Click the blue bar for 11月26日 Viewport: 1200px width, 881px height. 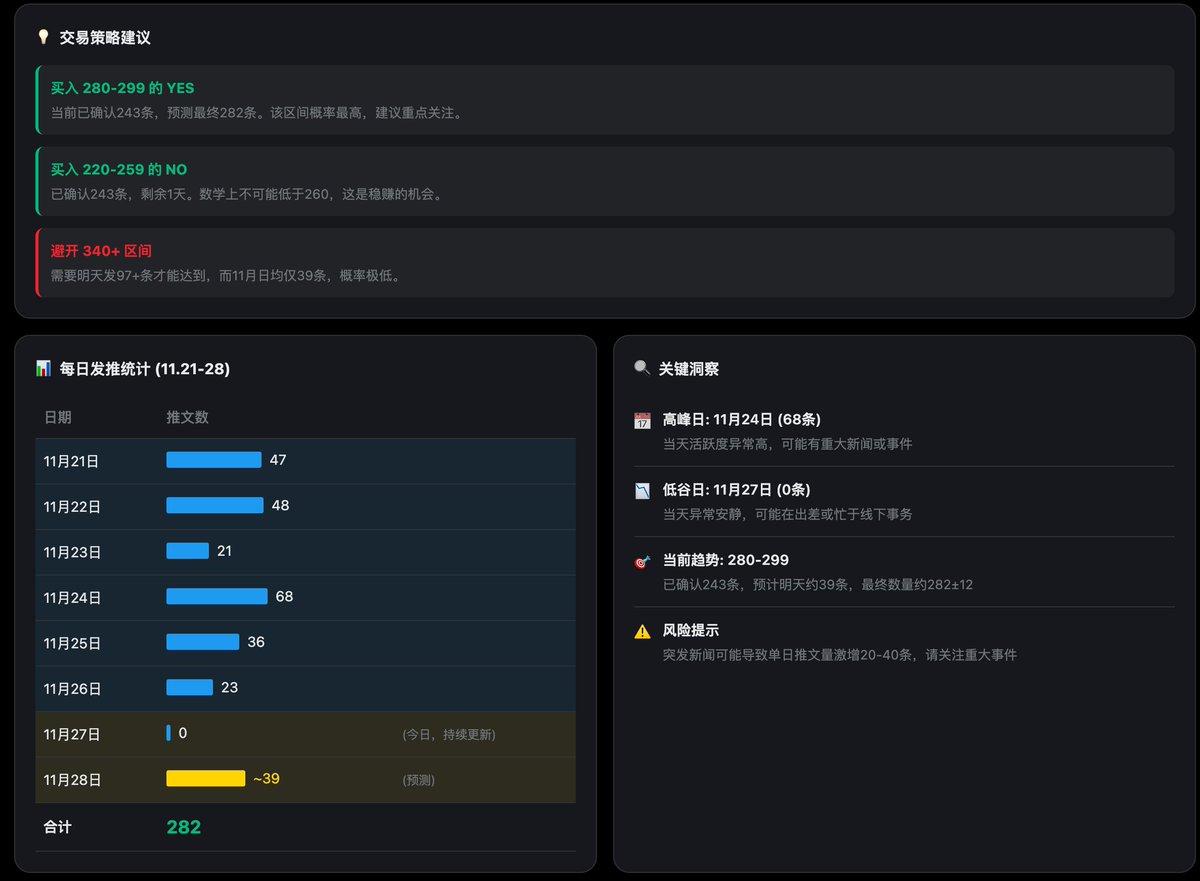[190, 687]
